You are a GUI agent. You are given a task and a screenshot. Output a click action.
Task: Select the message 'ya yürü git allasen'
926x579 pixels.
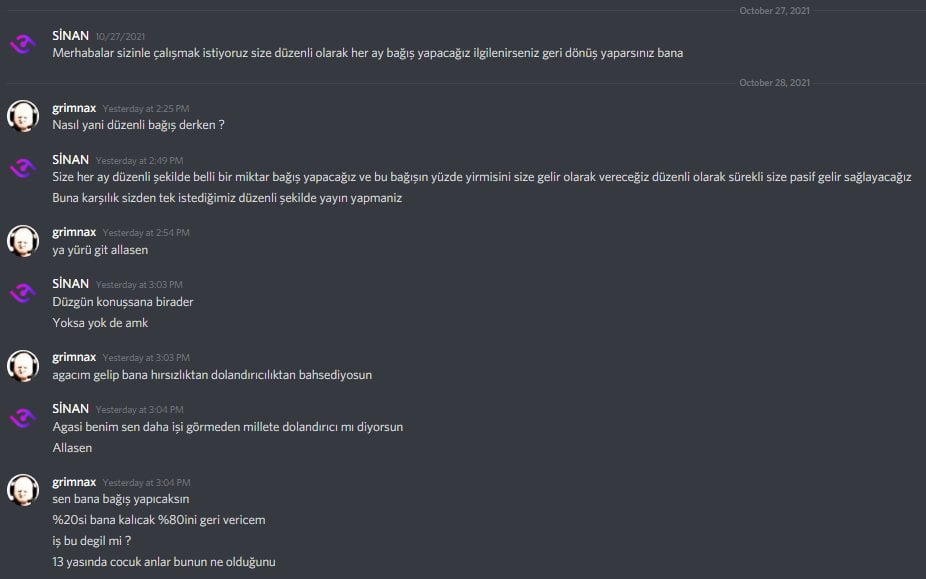tap(100, 250)
